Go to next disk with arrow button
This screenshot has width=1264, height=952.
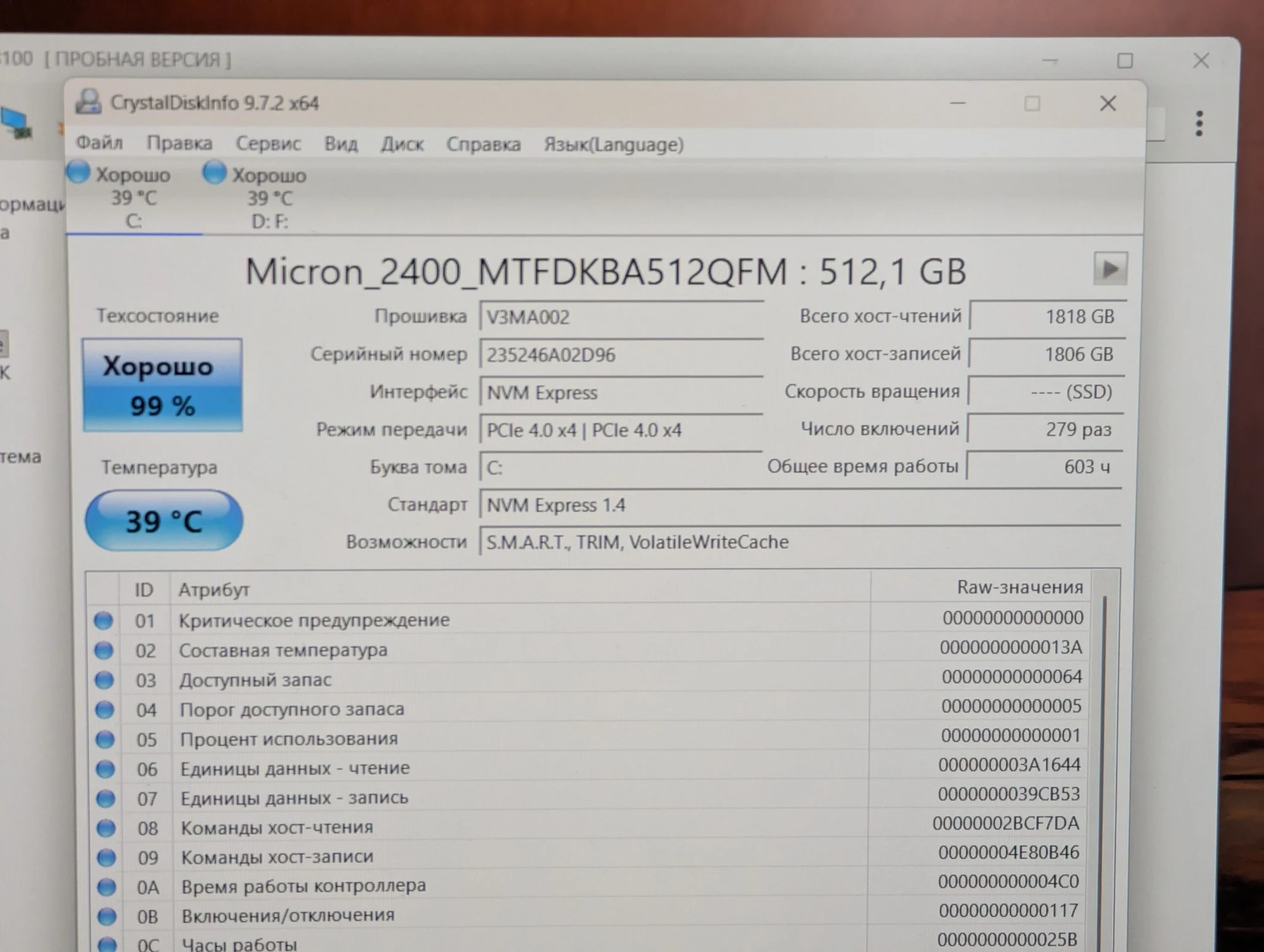click(x=1110, y=269)
